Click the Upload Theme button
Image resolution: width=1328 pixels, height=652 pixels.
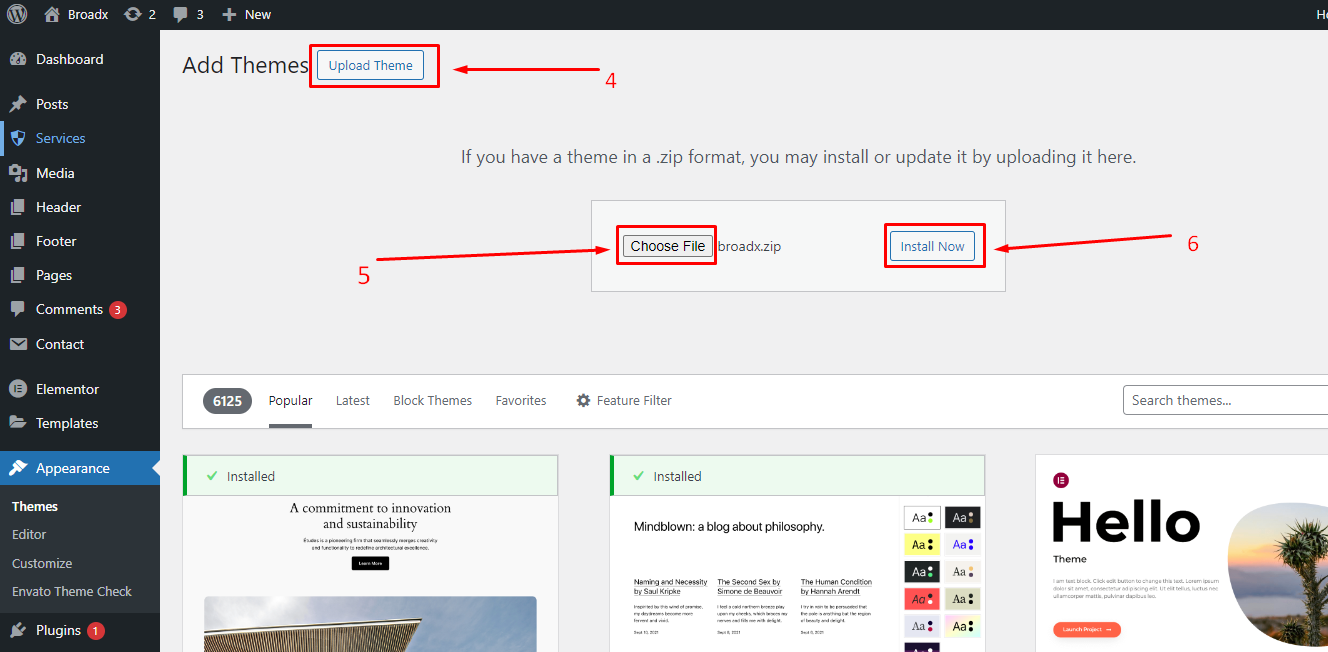pyautogui.click(x=371, y=66)
